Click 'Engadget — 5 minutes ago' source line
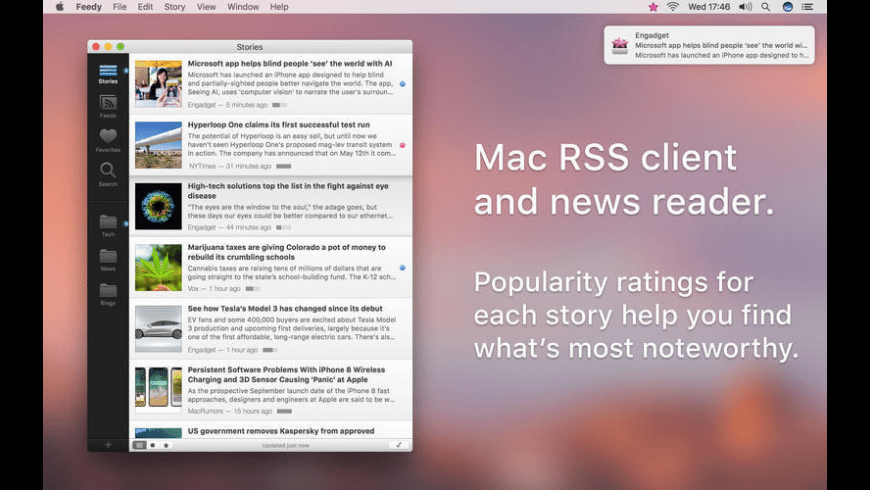Viewport: 870px width, 490px height. pyautogui.click(x=227, y=105)
